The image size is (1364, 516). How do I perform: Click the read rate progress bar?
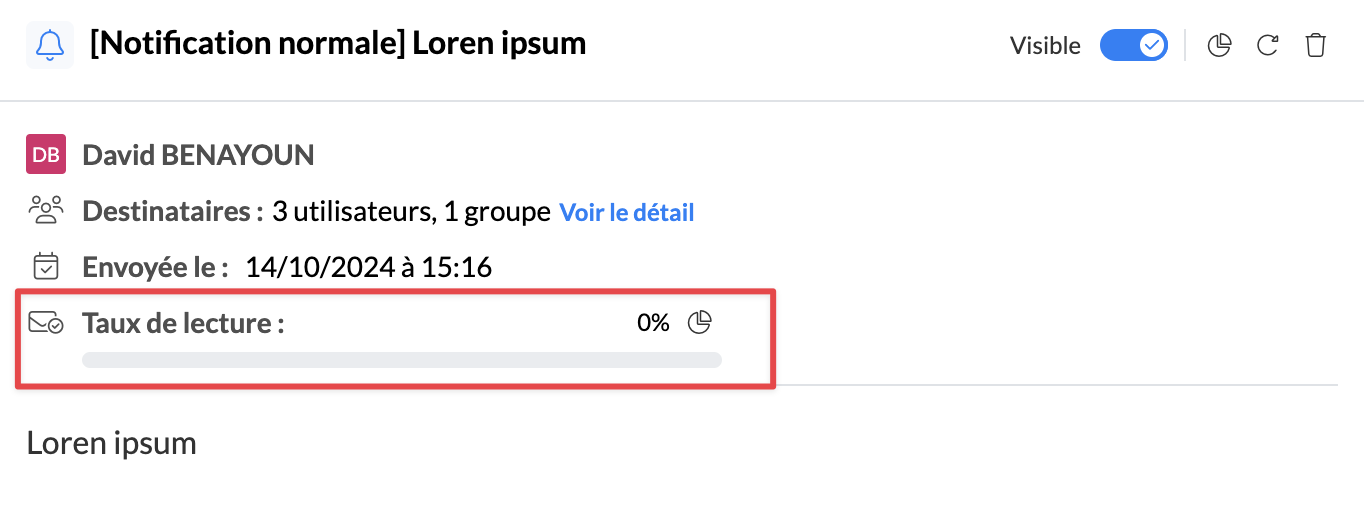coord(402,360)
